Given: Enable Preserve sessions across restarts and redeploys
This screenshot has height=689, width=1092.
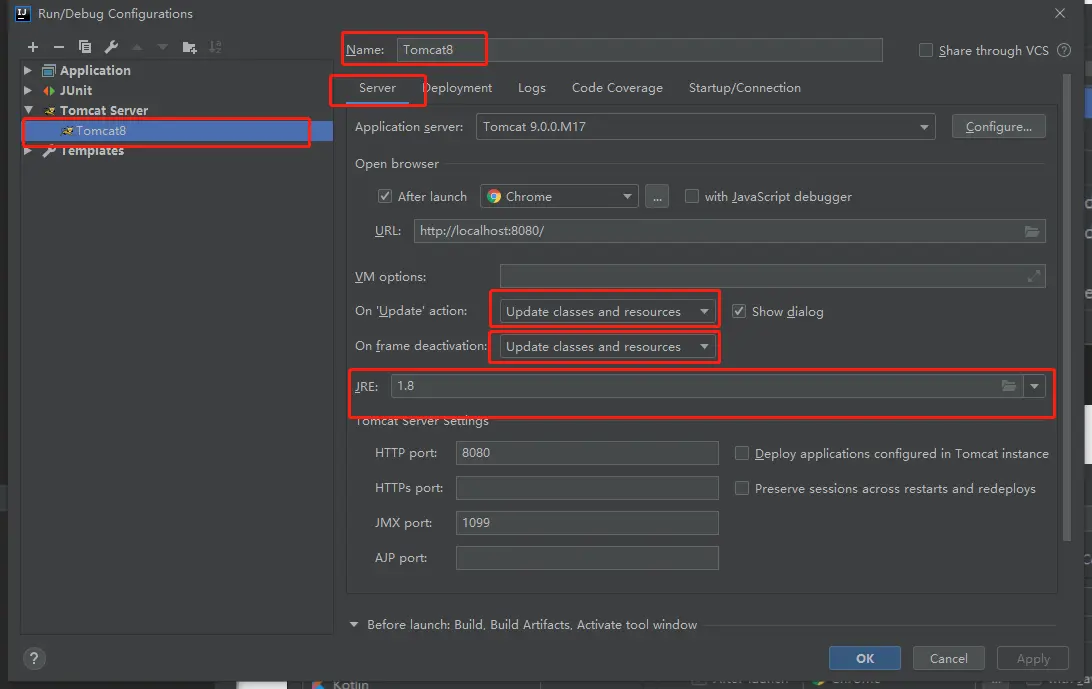Looking at the screenshot, I should pos(742,488).
